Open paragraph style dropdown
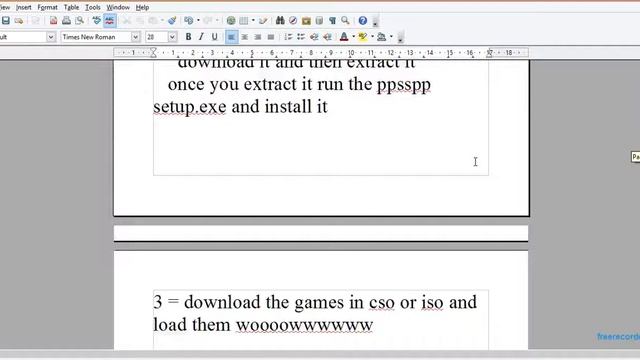Viewport: 640px width, 360px height. tap(51, 37)
